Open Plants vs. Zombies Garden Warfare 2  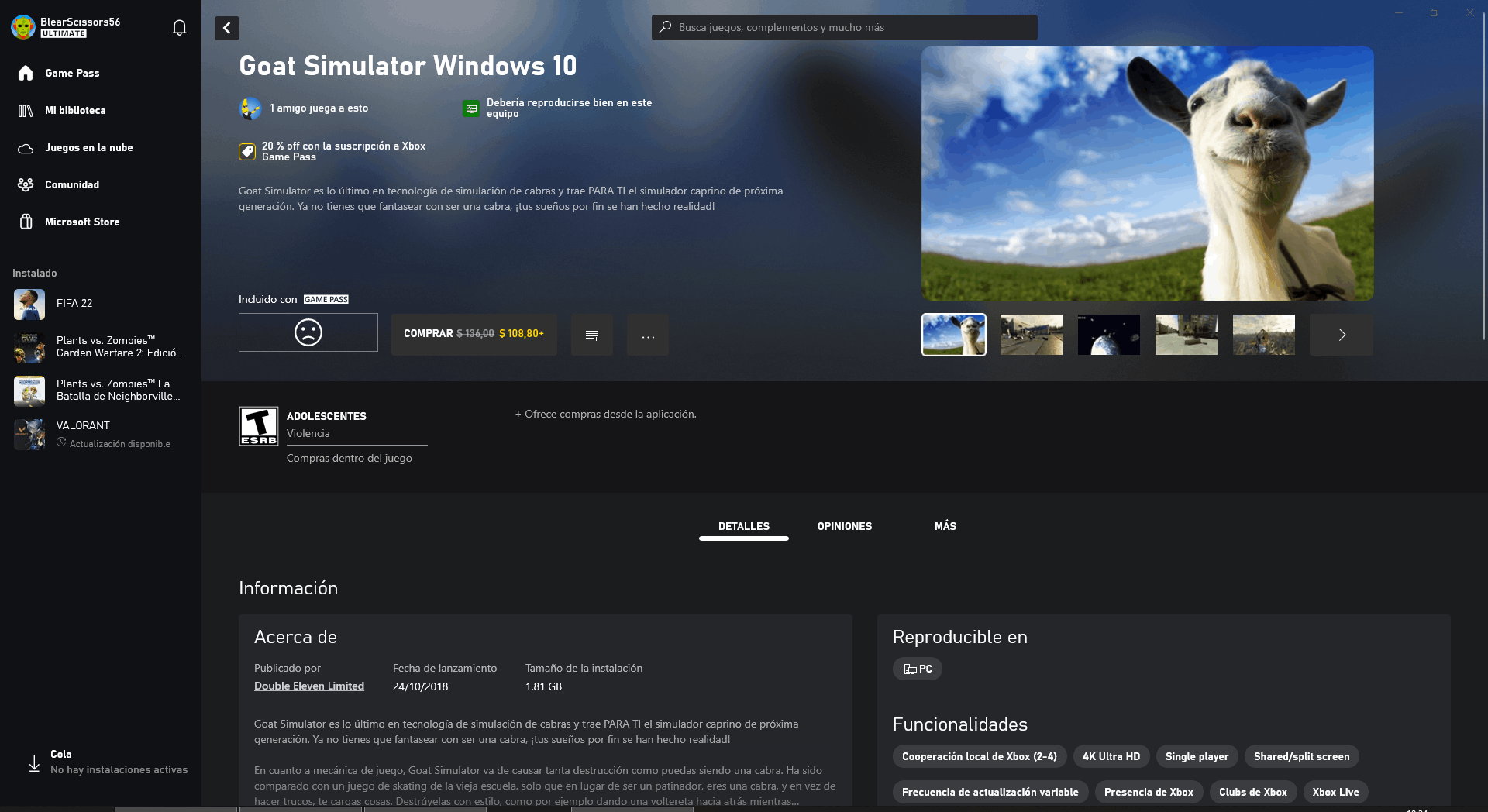click(x=101, y=347)
